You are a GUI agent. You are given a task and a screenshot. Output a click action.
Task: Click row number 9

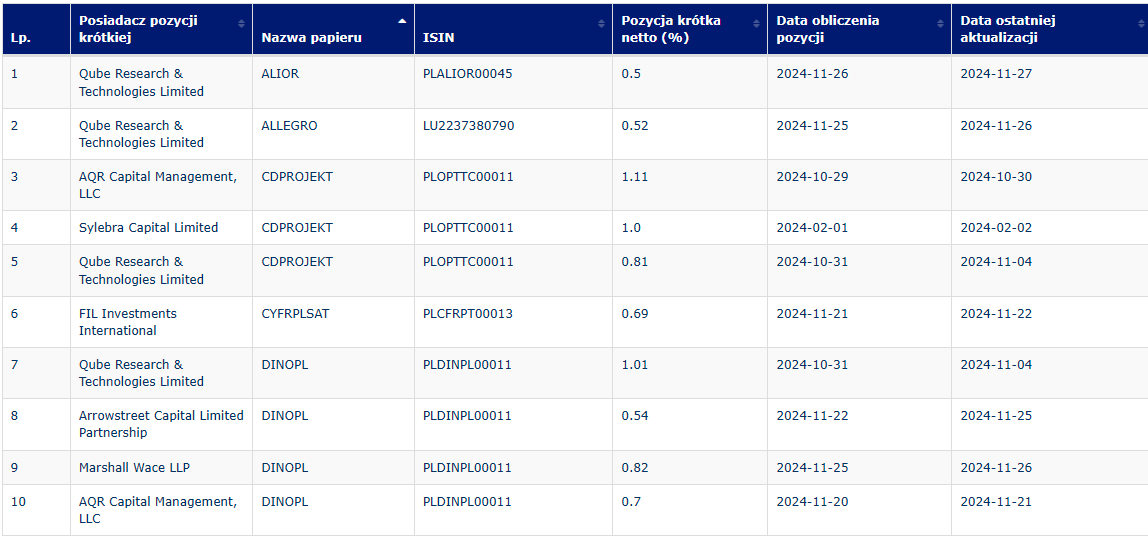coord(15,467)
